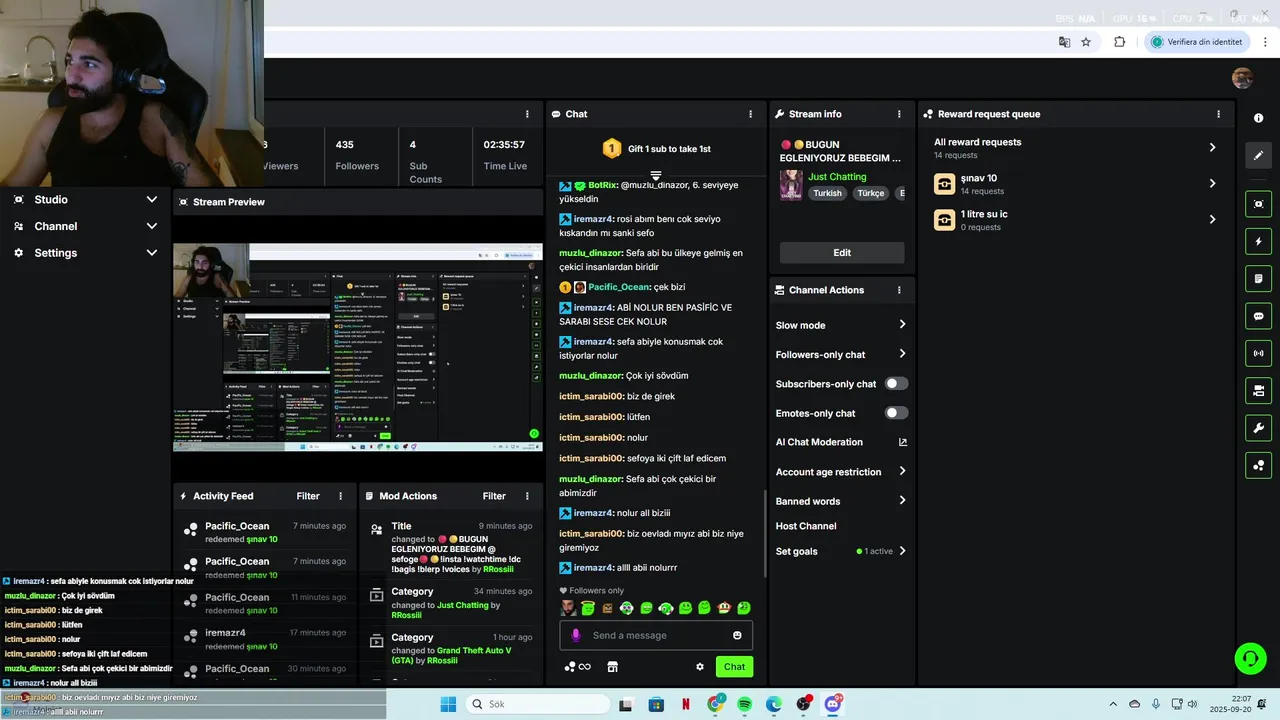Screen dimensions: 1280x720
Task: Toggle Subscribers-only chat switch
Action: pyautogui.click(x=896, y=383)
